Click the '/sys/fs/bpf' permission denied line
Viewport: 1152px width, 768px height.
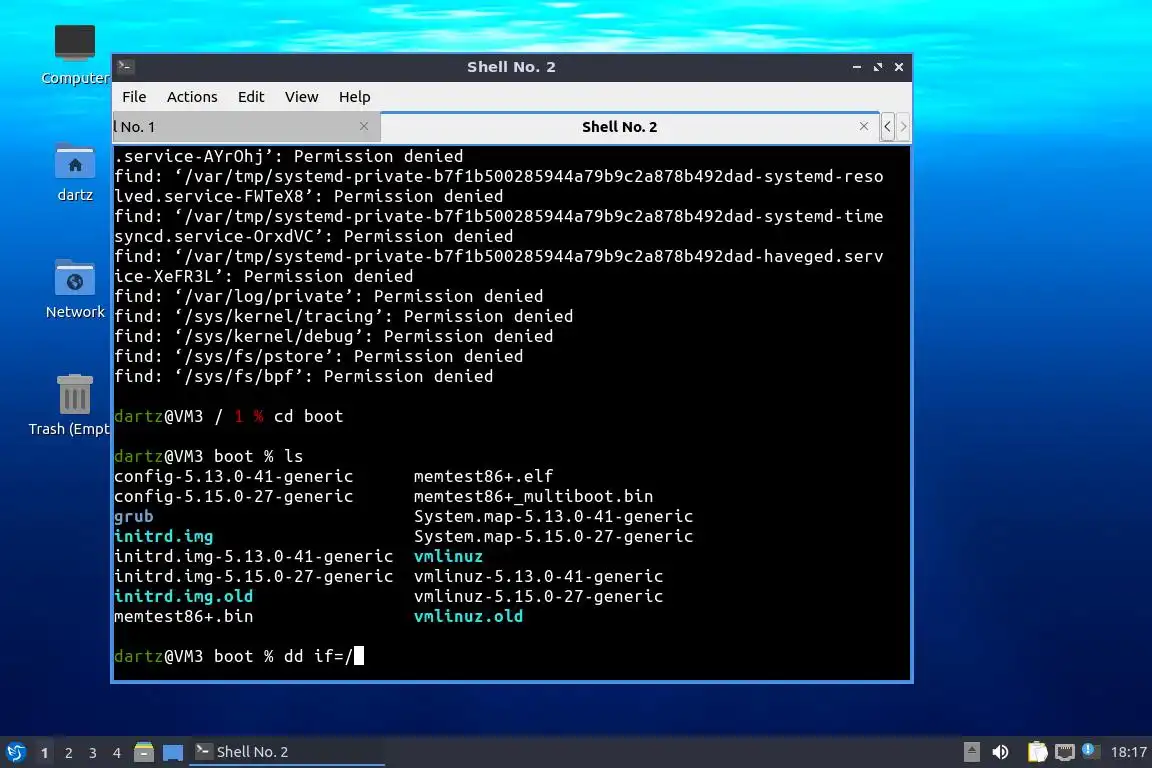pos(303,376)
